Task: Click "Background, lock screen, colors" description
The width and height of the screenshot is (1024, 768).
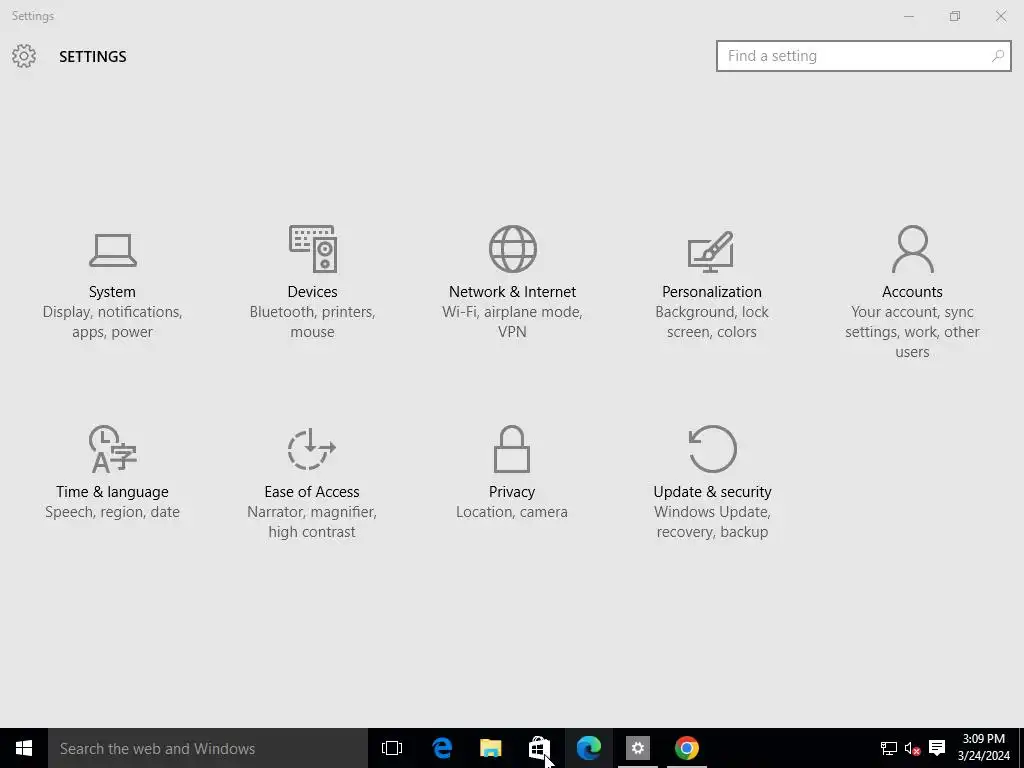Action: coord(712,322)
